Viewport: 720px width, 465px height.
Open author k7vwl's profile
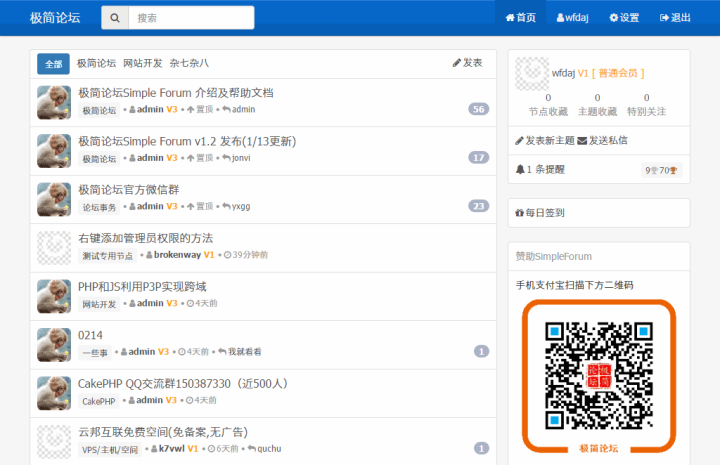point(172,448)
